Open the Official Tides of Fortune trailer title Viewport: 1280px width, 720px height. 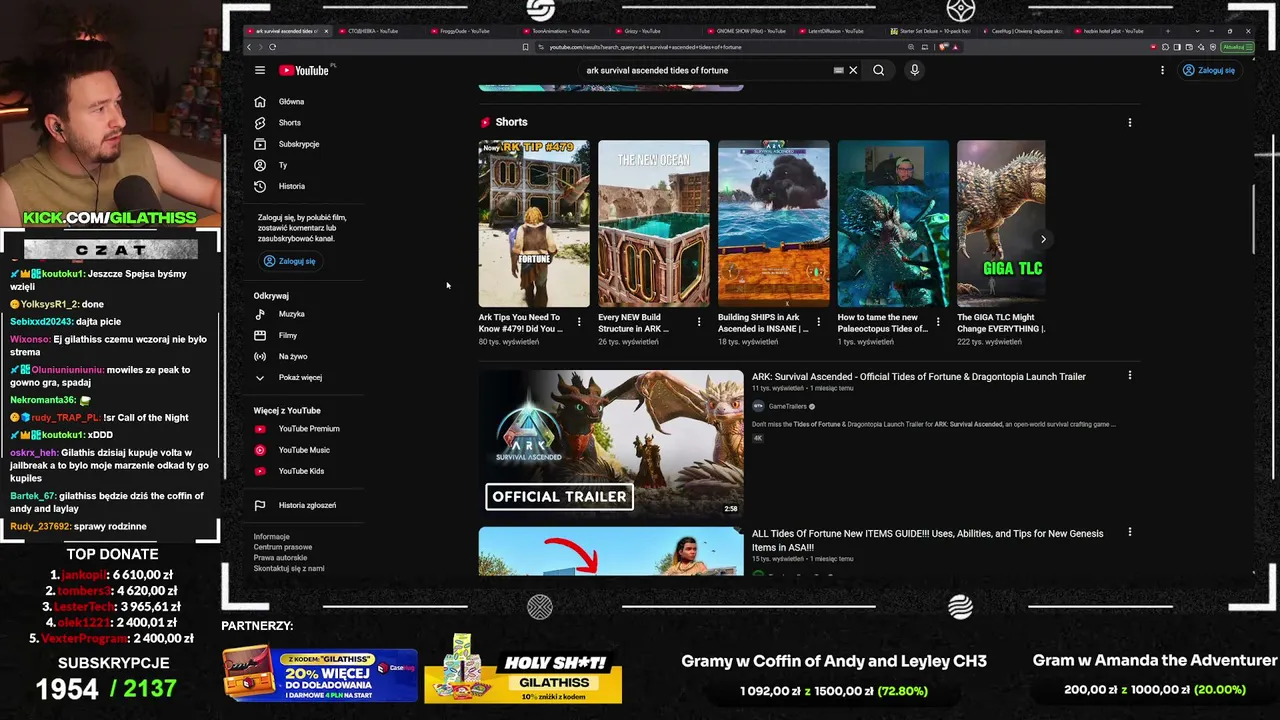(x=919, y=377)
